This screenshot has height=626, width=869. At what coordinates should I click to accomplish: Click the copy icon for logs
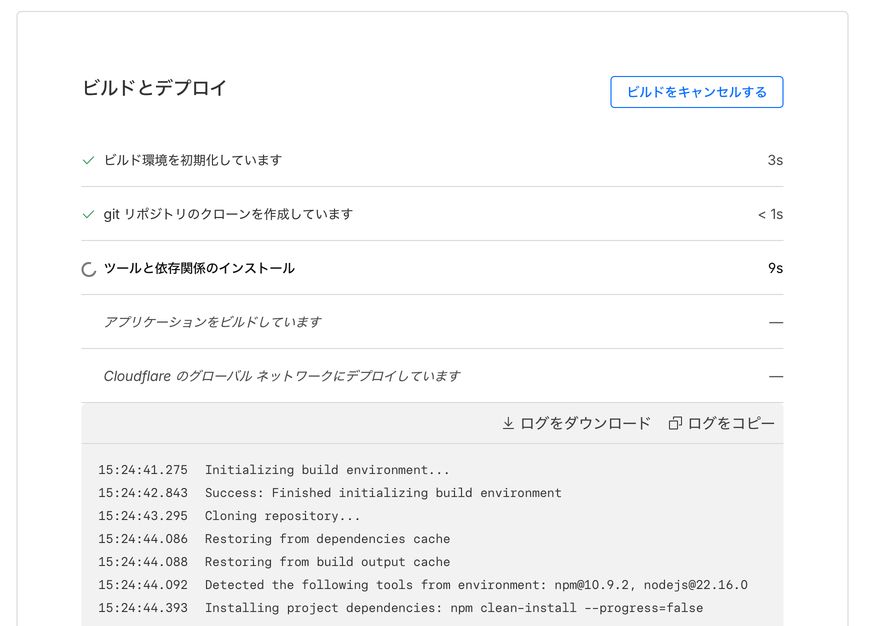click(x=675, y=424)
